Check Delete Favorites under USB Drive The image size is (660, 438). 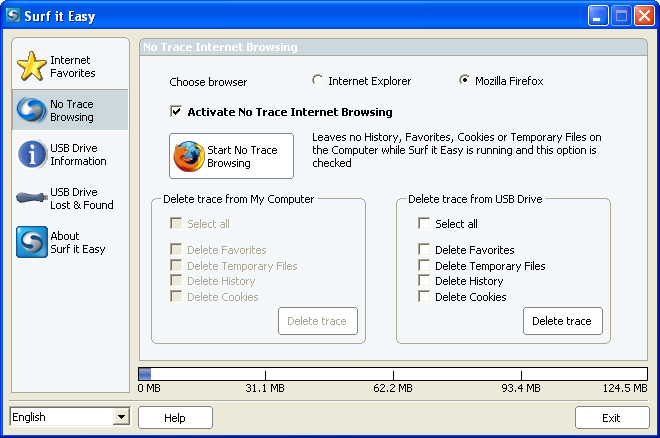pyautogui.click(x=424, y=249)
